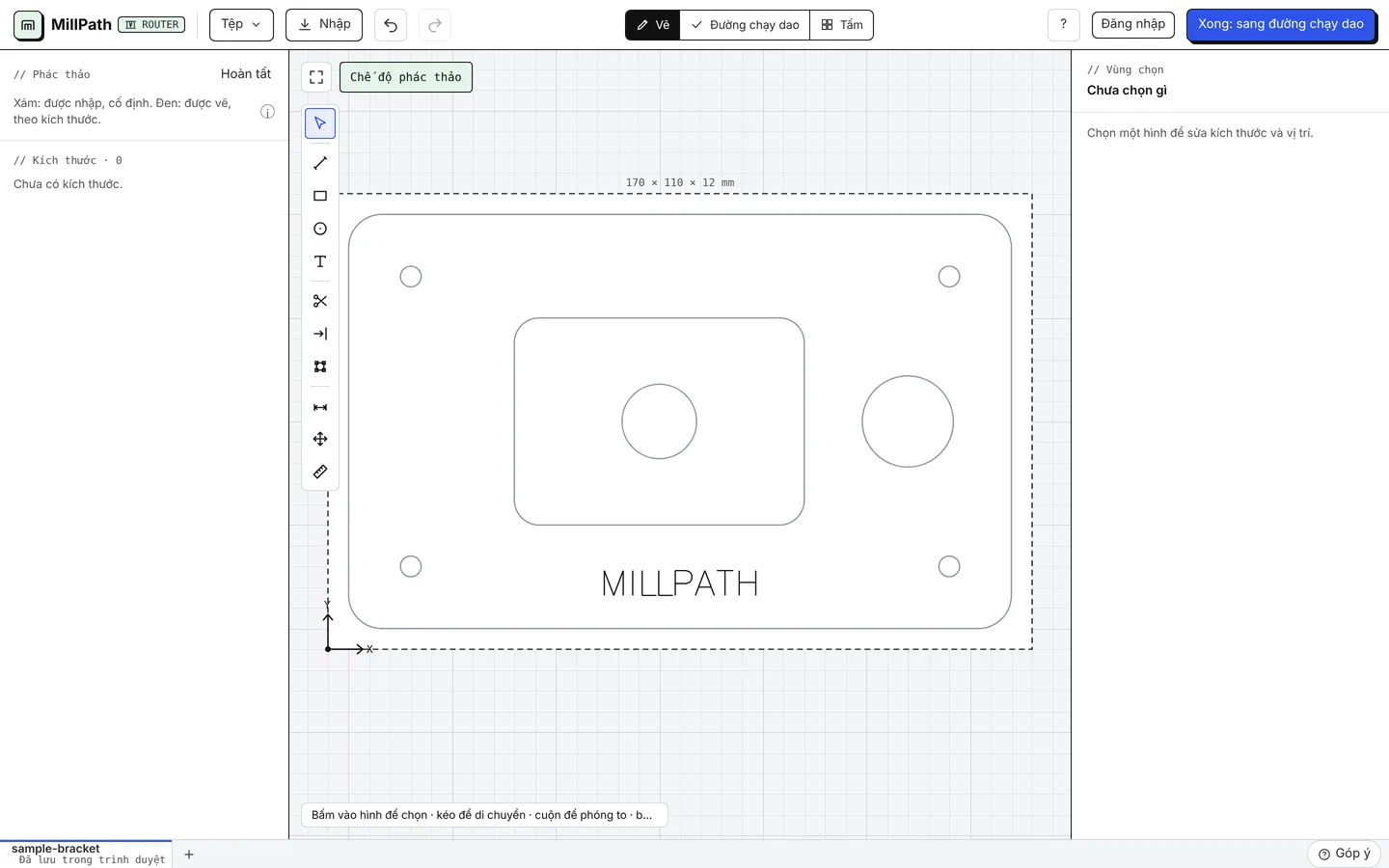Select the arrow selection tool
1389x868 pixels.
tap(320, 123)
